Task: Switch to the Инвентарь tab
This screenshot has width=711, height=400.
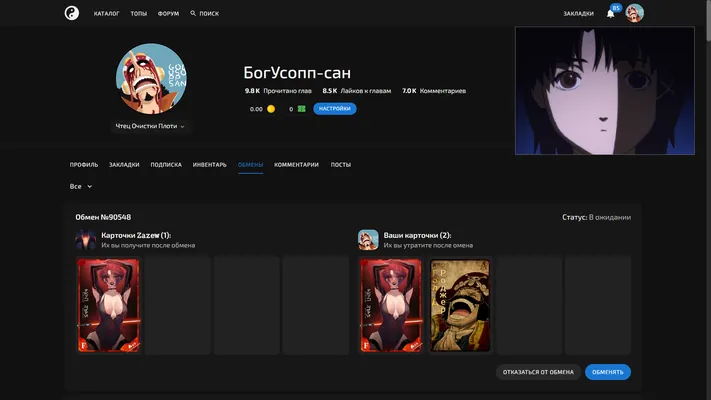Action: pos(209,165)
